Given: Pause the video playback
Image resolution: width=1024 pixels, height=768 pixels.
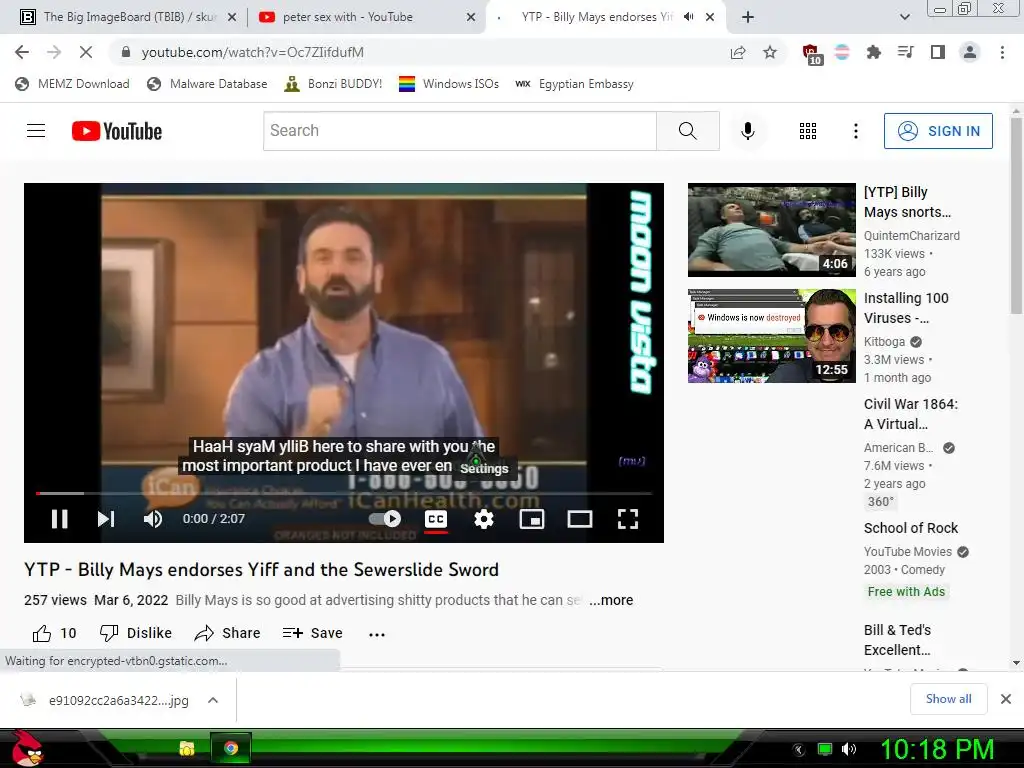Looking at the screenshot, I should [x=59, y=519].
